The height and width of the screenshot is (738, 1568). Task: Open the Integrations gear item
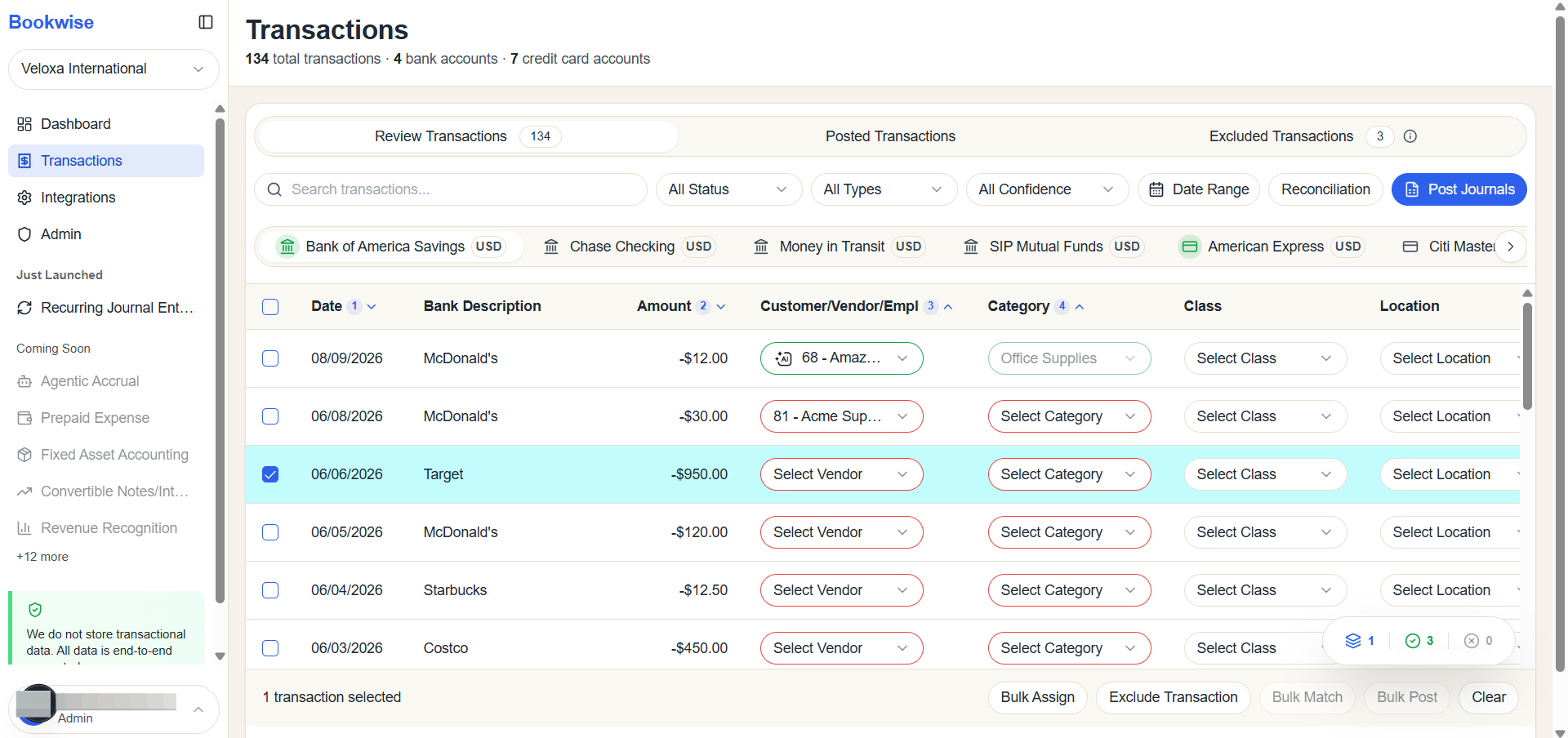(x=106, y=198)
